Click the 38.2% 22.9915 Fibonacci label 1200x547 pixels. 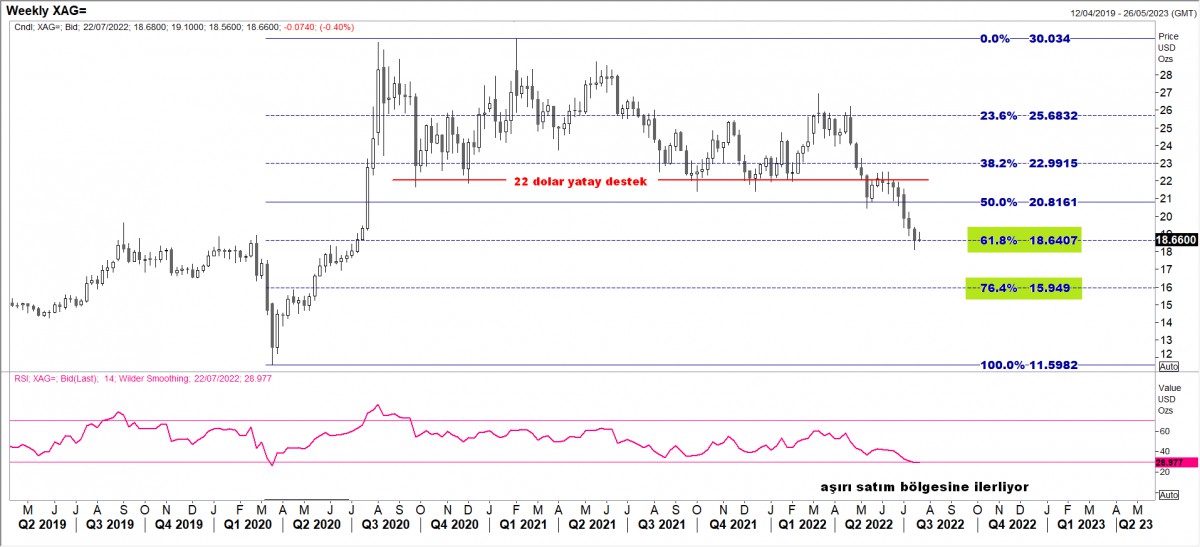point(1025,163)
